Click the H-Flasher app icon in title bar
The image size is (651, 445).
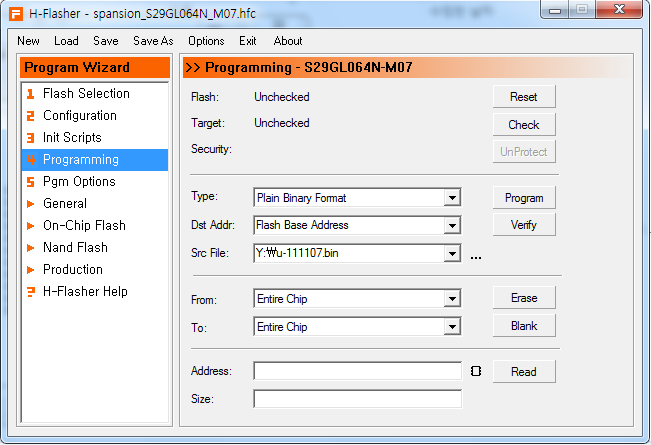[16, 14]
